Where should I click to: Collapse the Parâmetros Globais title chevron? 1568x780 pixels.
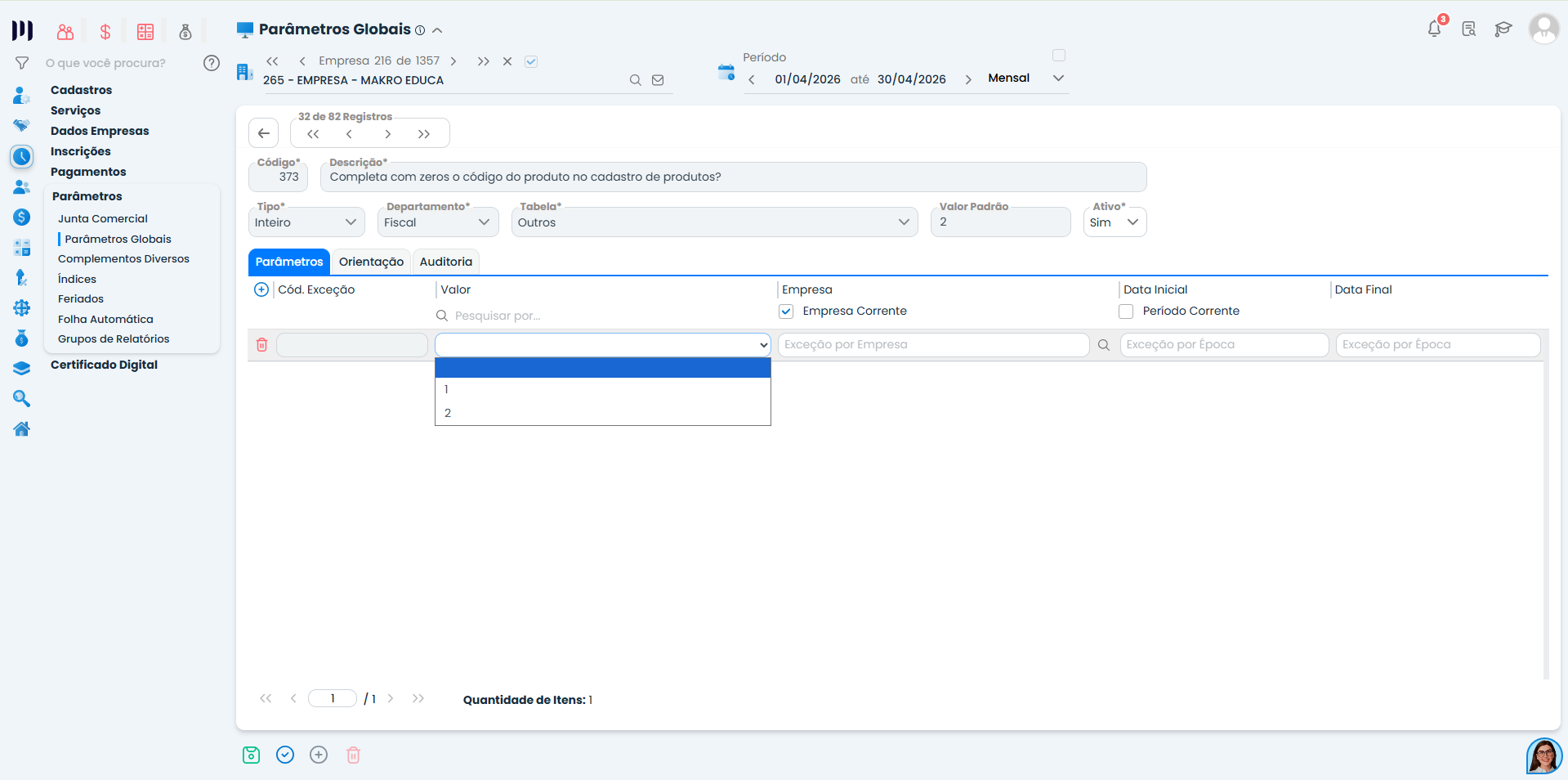437,30
